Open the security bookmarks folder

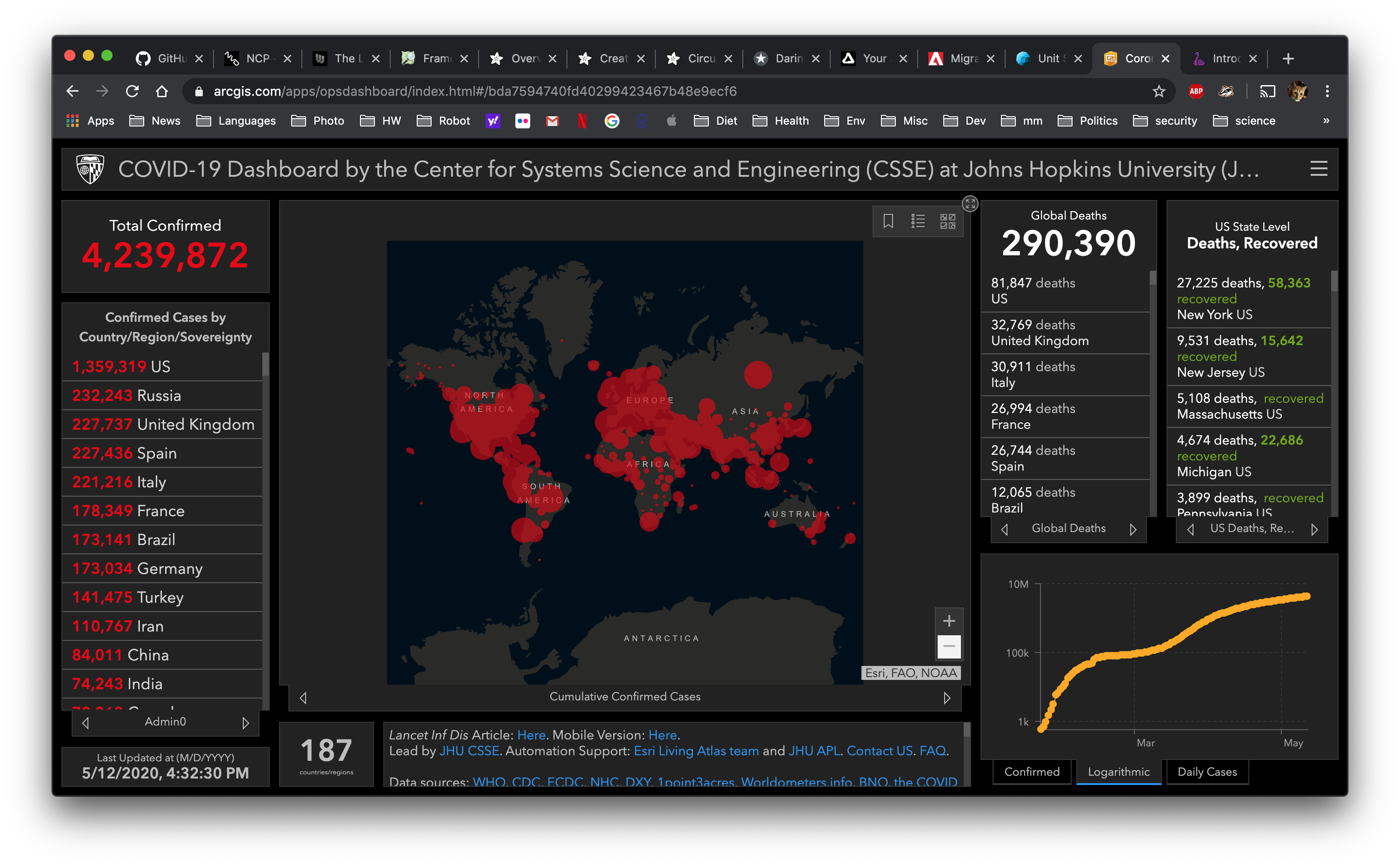(1165, 121)
